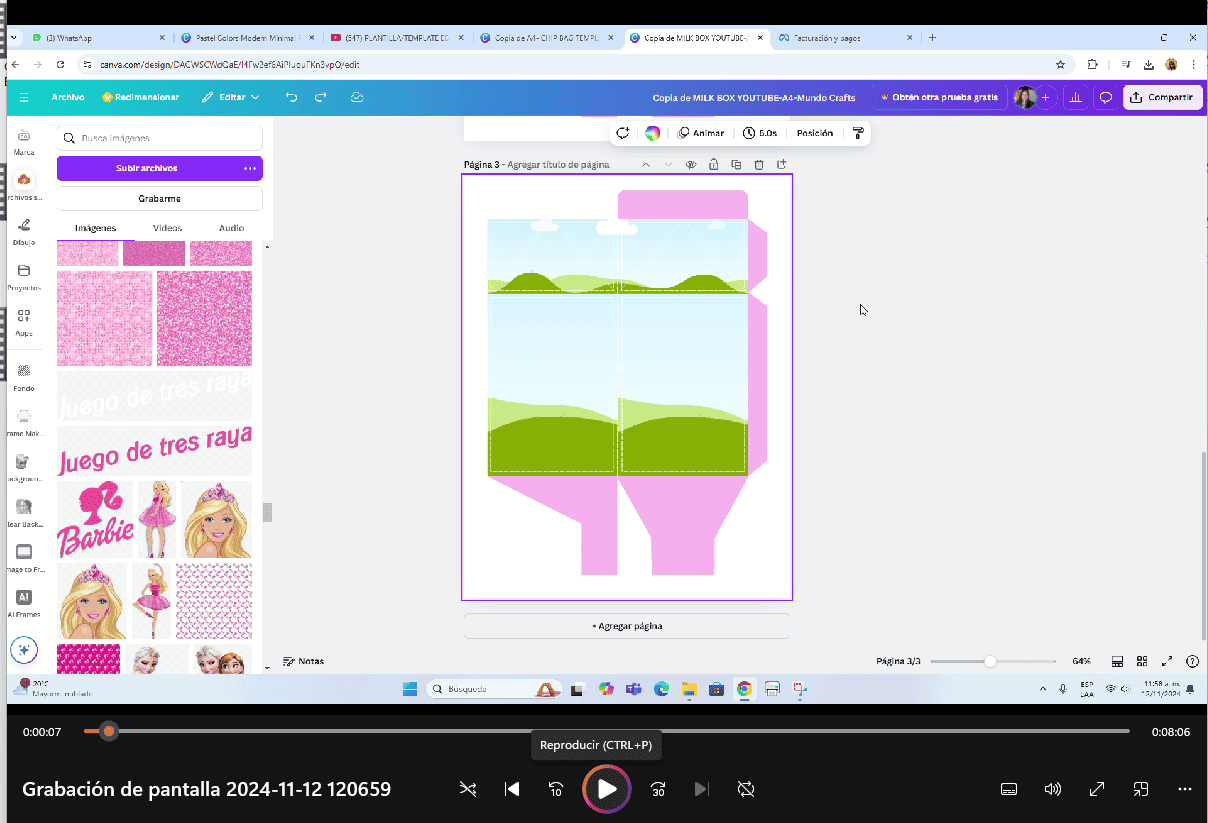Click the Compartir button
The height and width of the screenshot is (823, 1208).
[1161, 97]
